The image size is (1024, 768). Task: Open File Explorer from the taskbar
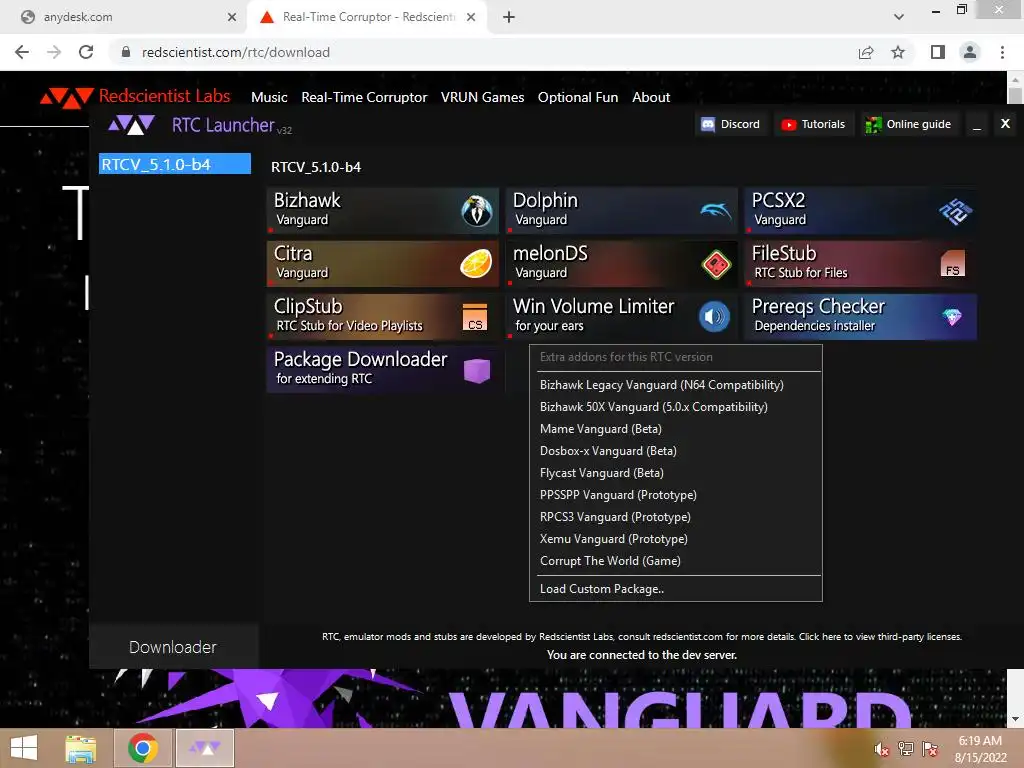pos(81,748)
